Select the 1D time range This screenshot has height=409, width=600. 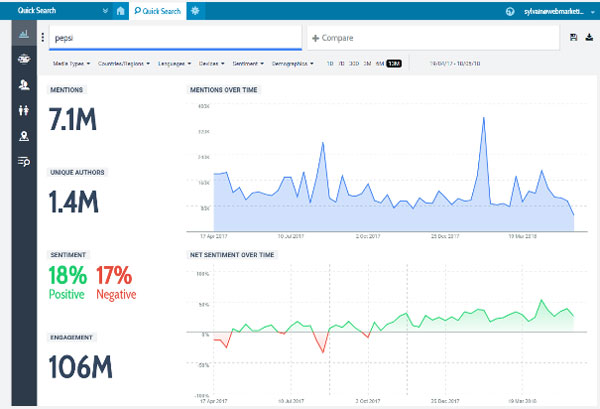330,64
